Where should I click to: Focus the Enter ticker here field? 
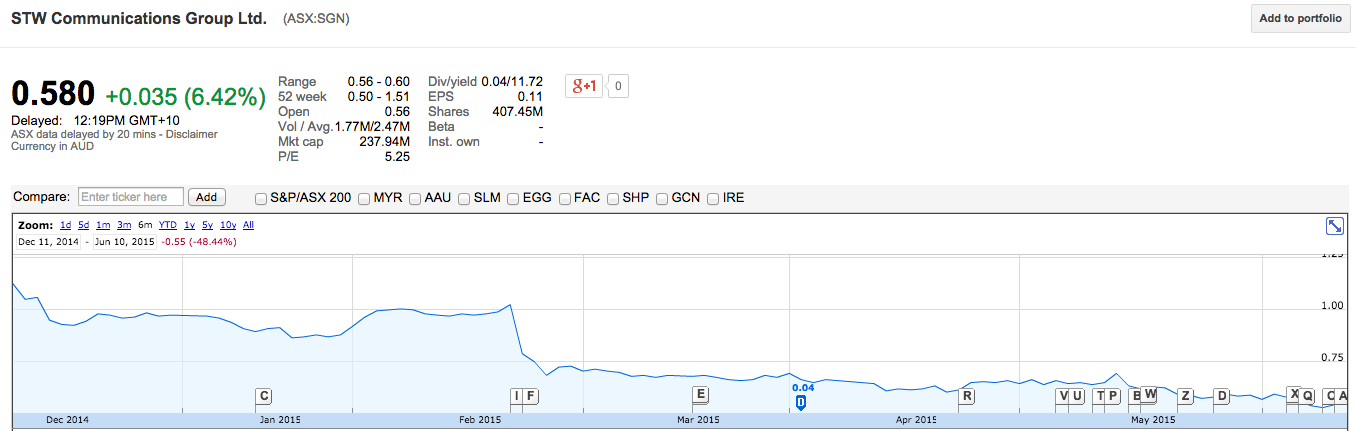point(130,197)
